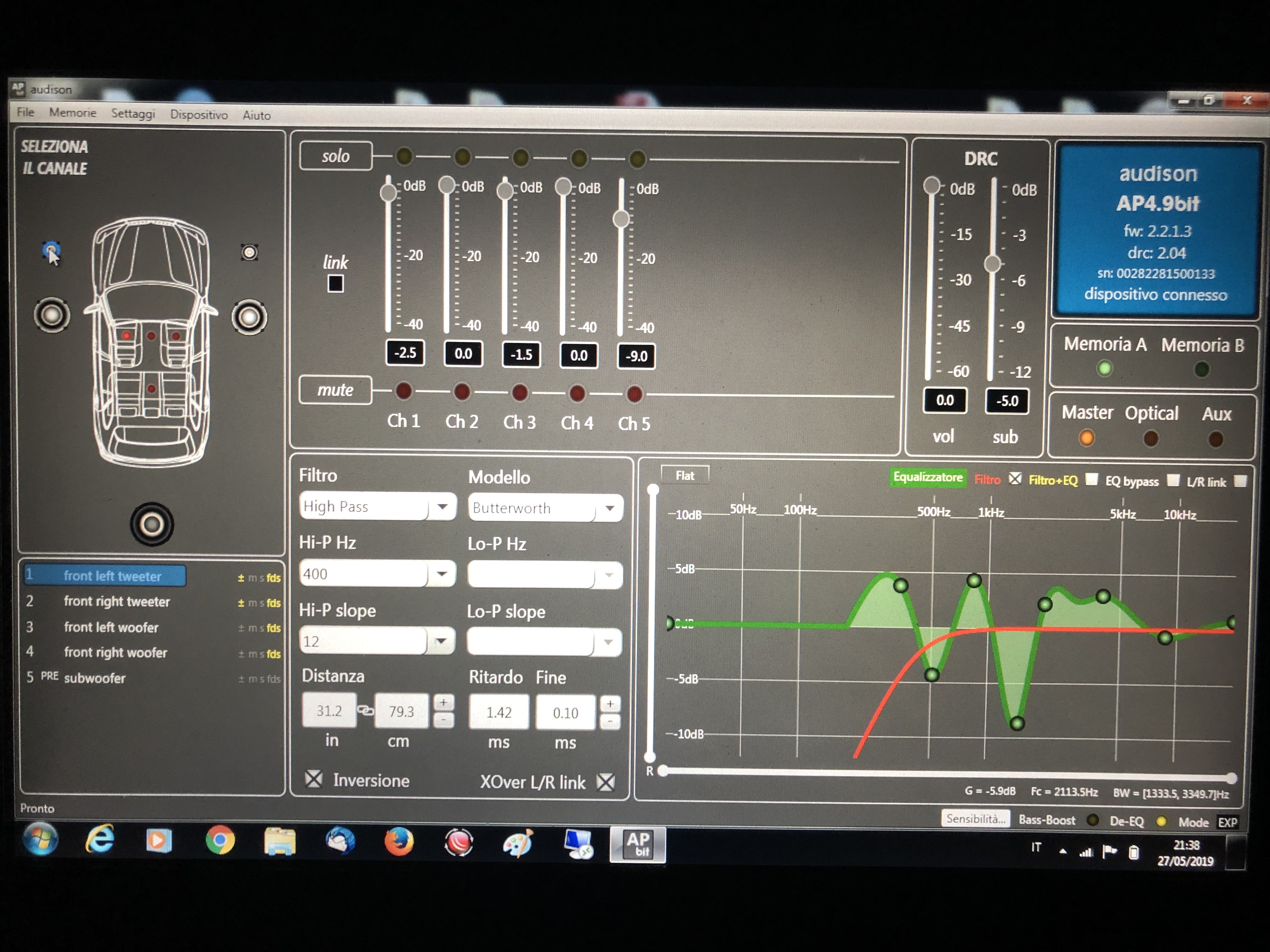Toggle the XOver L/R link checkbox
Screen dimensions: 1270x952
coord(606,782)
